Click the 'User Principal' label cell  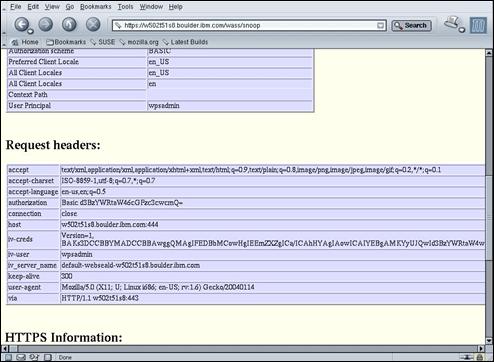(77, 106)
